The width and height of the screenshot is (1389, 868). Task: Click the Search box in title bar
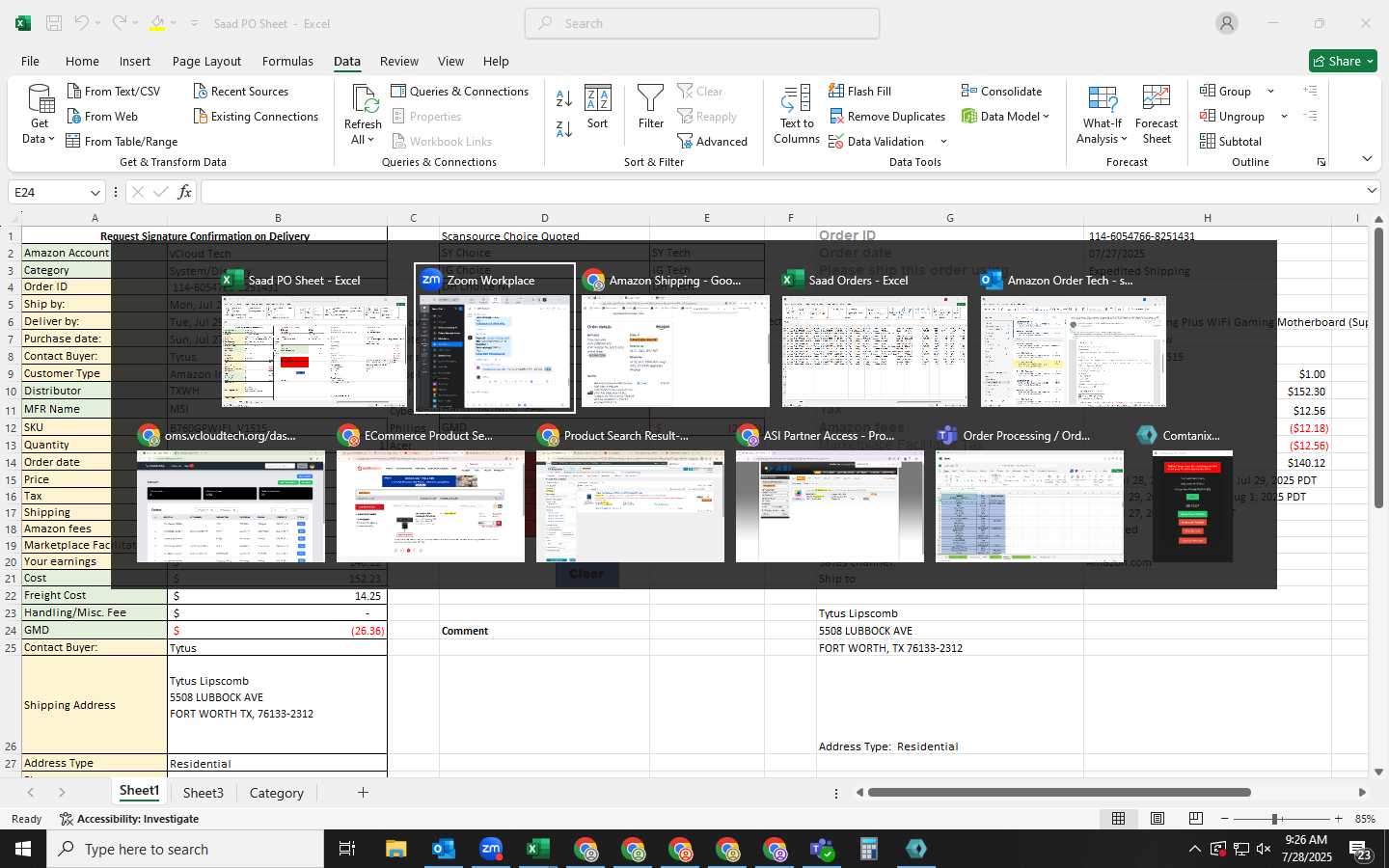[x=702, y=23]
